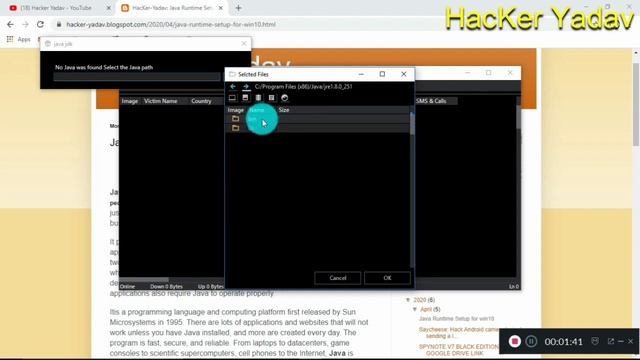Click the Down 0 Bytes status entry
Screen dimensions: 640x360
(x=166, y=287)
